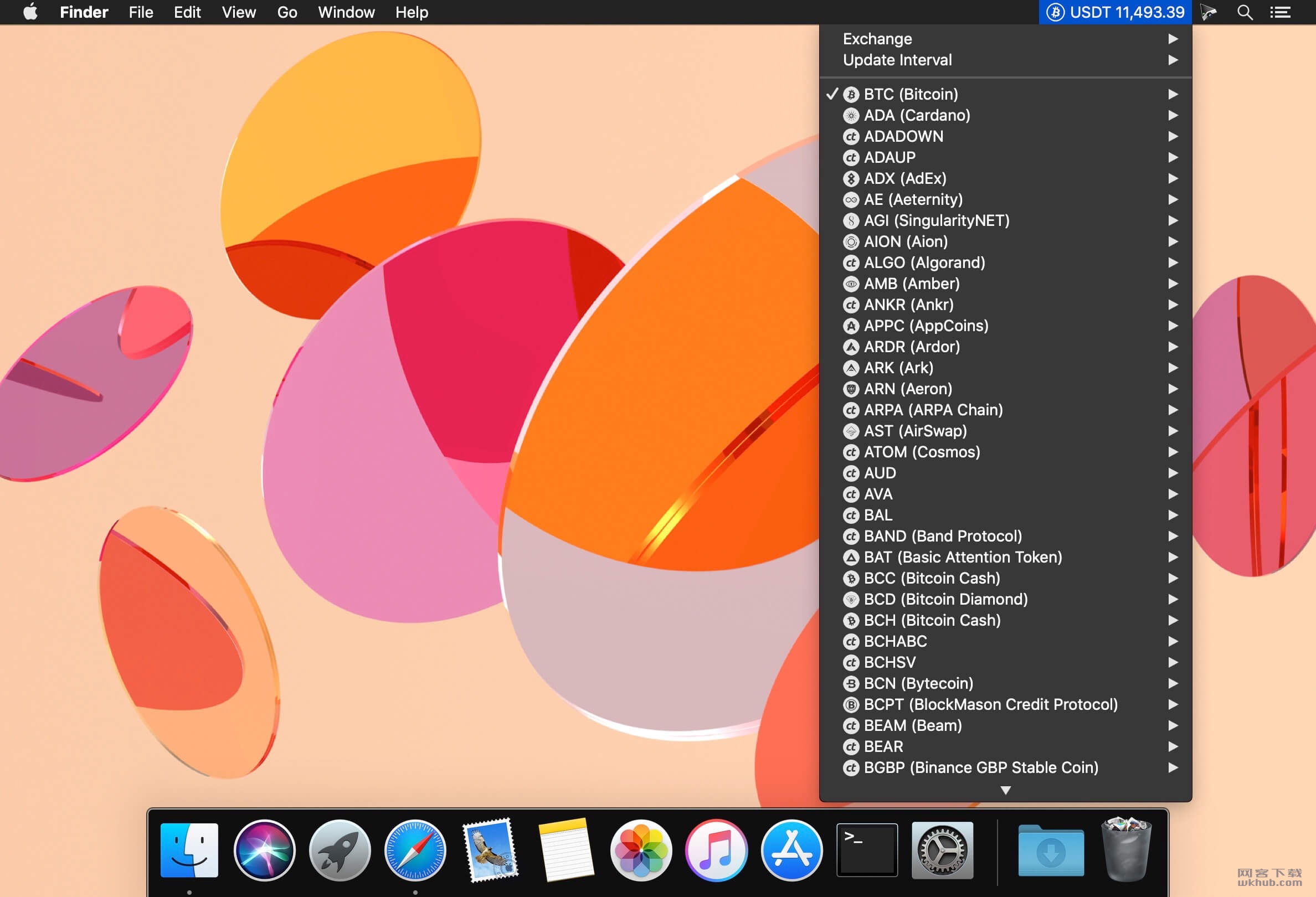Screen dimensions: 1316x897
Task: Choose ARPA (ARPA Chain) entry
Action: (x=1006, y=410)
